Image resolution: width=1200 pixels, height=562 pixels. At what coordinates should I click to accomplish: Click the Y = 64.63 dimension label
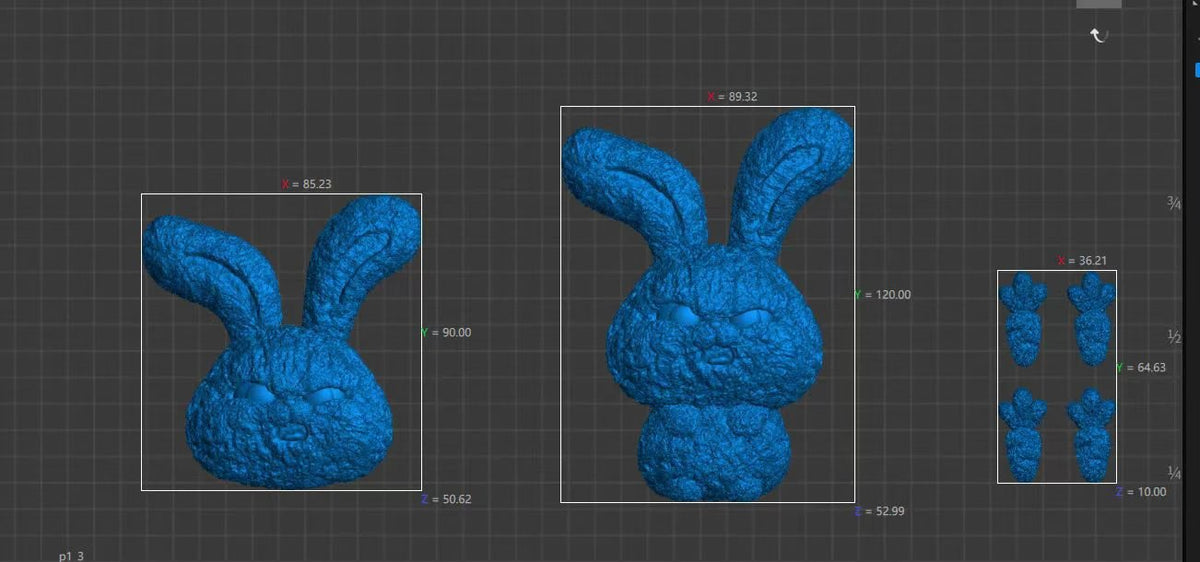[1141, 367]
